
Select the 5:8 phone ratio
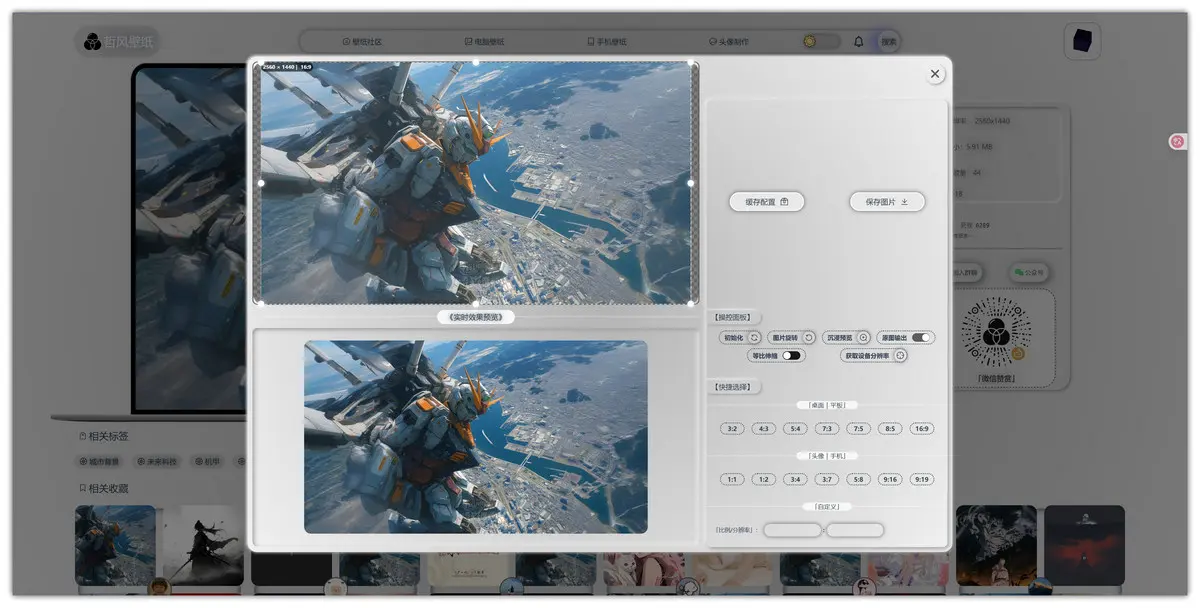858,480
